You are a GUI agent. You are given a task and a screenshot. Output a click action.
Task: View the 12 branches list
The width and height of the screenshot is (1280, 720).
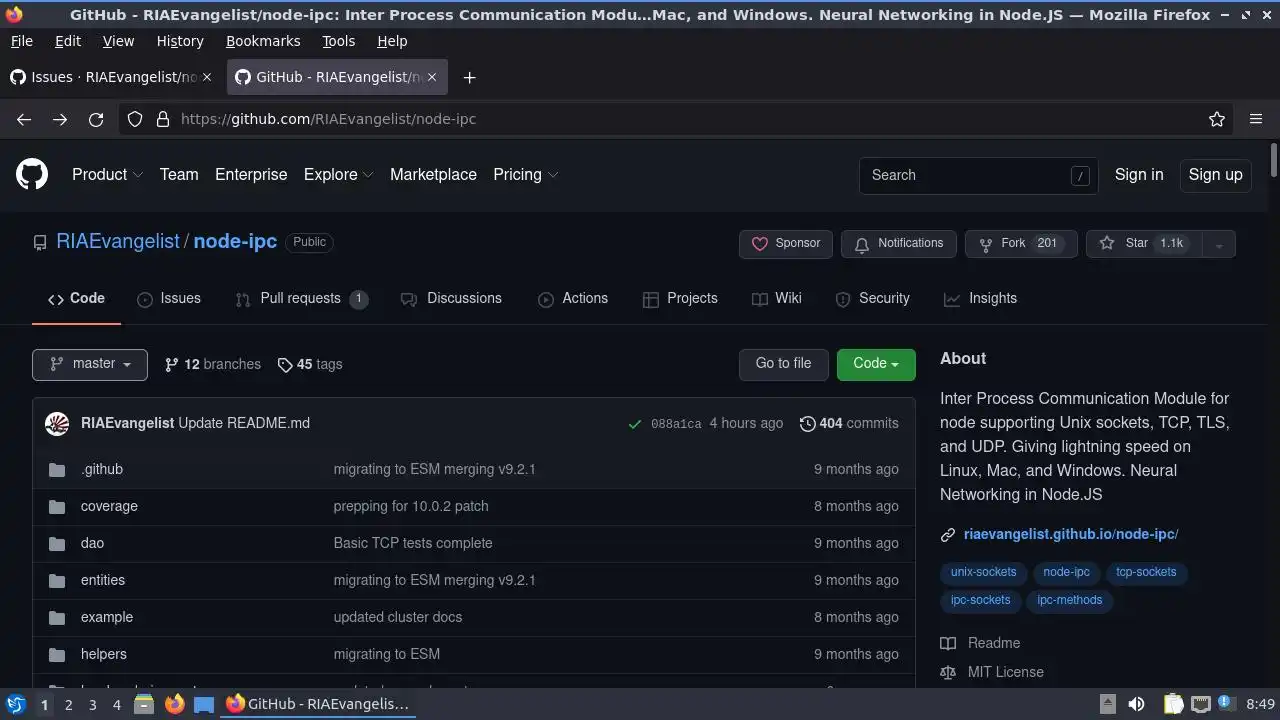tap(213, 364)
